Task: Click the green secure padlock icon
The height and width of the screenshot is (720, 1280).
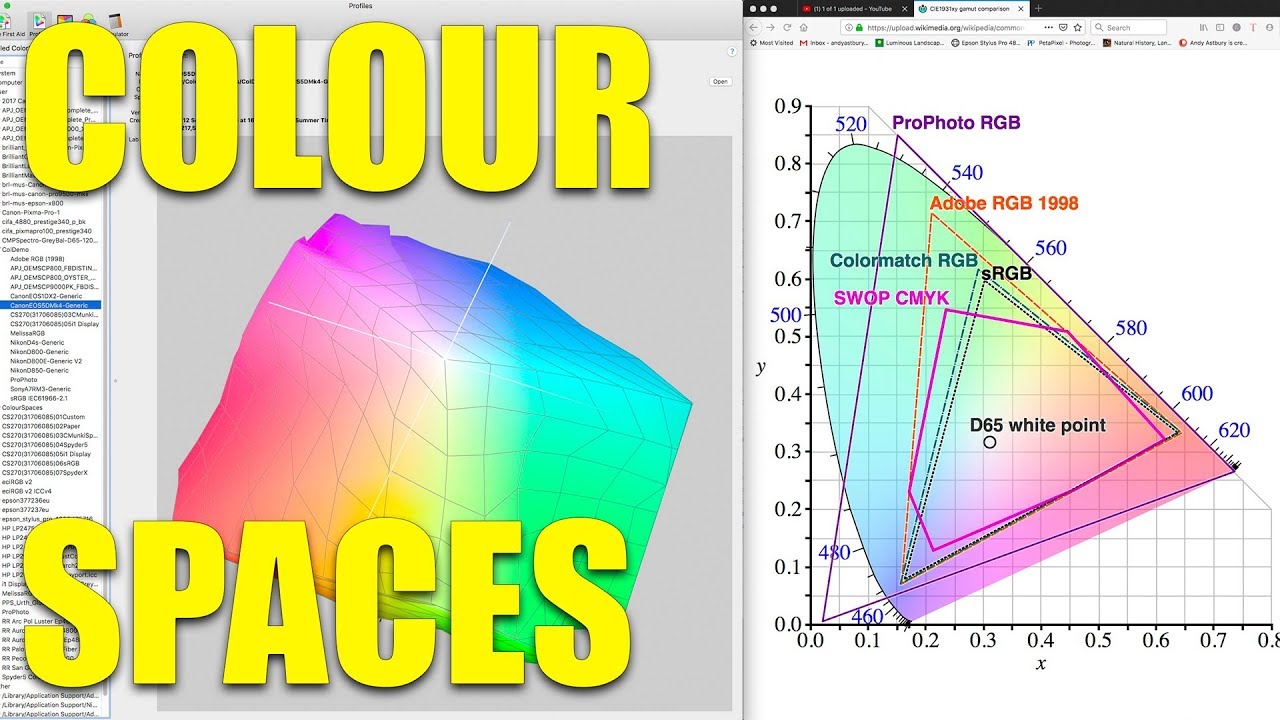Action: pos(859,28)
